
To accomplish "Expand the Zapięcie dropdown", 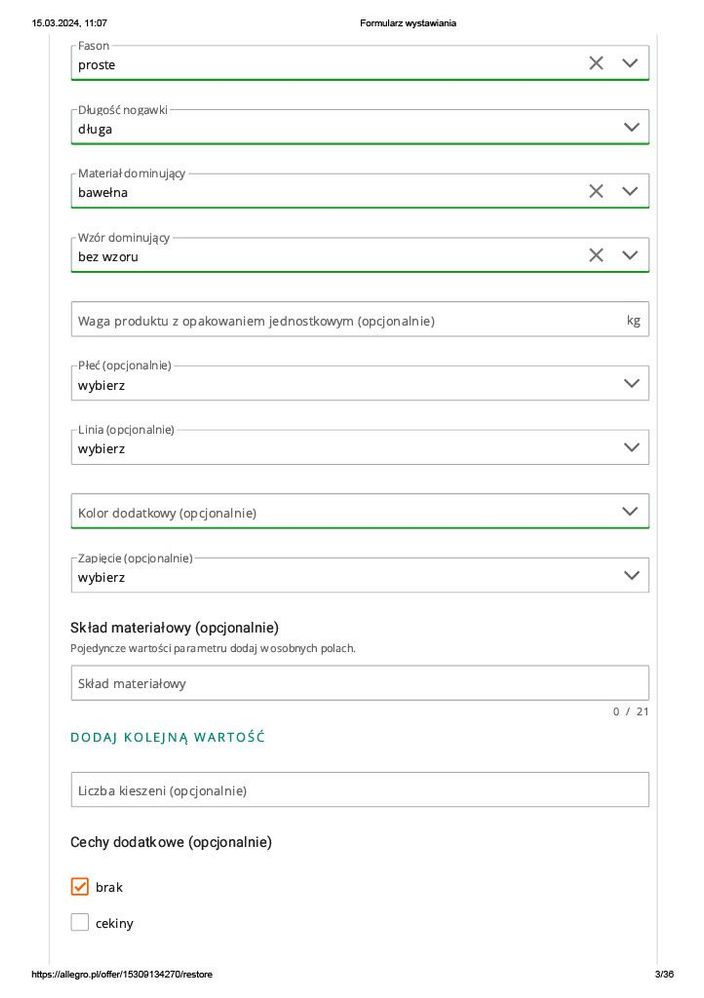I will point(631,575).
